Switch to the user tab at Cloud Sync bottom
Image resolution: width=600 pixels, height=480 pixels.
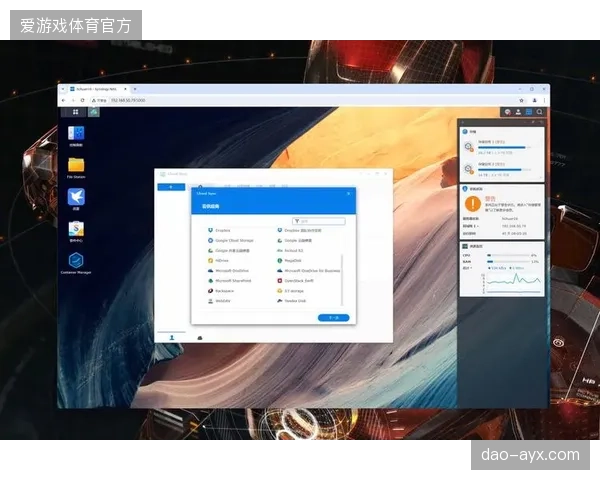(x=172, y=337)
